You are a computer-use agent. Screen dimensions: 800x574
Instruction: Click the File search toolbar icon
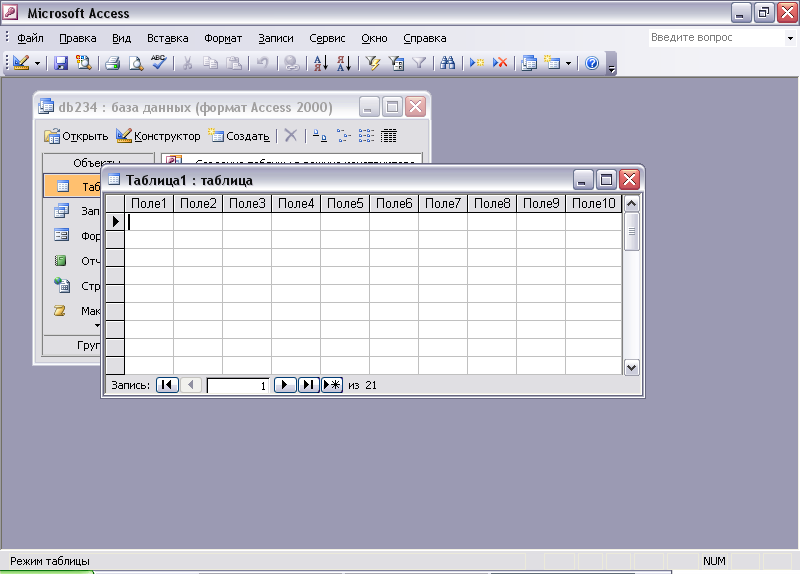click(x=84, y=63)
